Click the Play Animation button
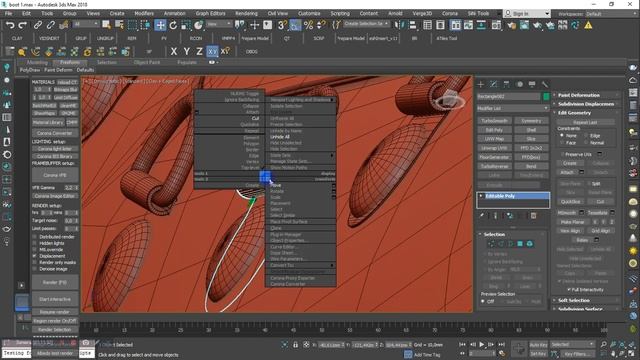The height and width of the screenshot is (360, 640). pyautogui.click(x=482, y=344)
